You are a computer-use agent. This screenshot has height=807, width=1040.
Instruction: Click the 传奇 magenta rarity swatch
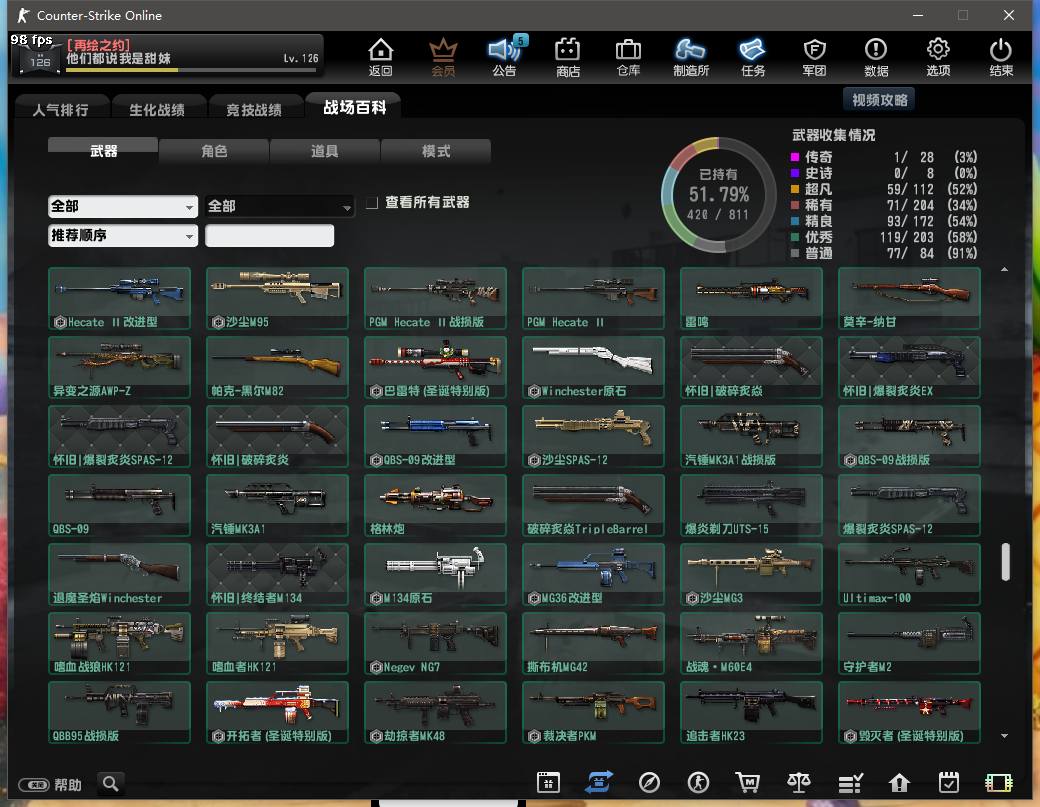pos(795,157)
